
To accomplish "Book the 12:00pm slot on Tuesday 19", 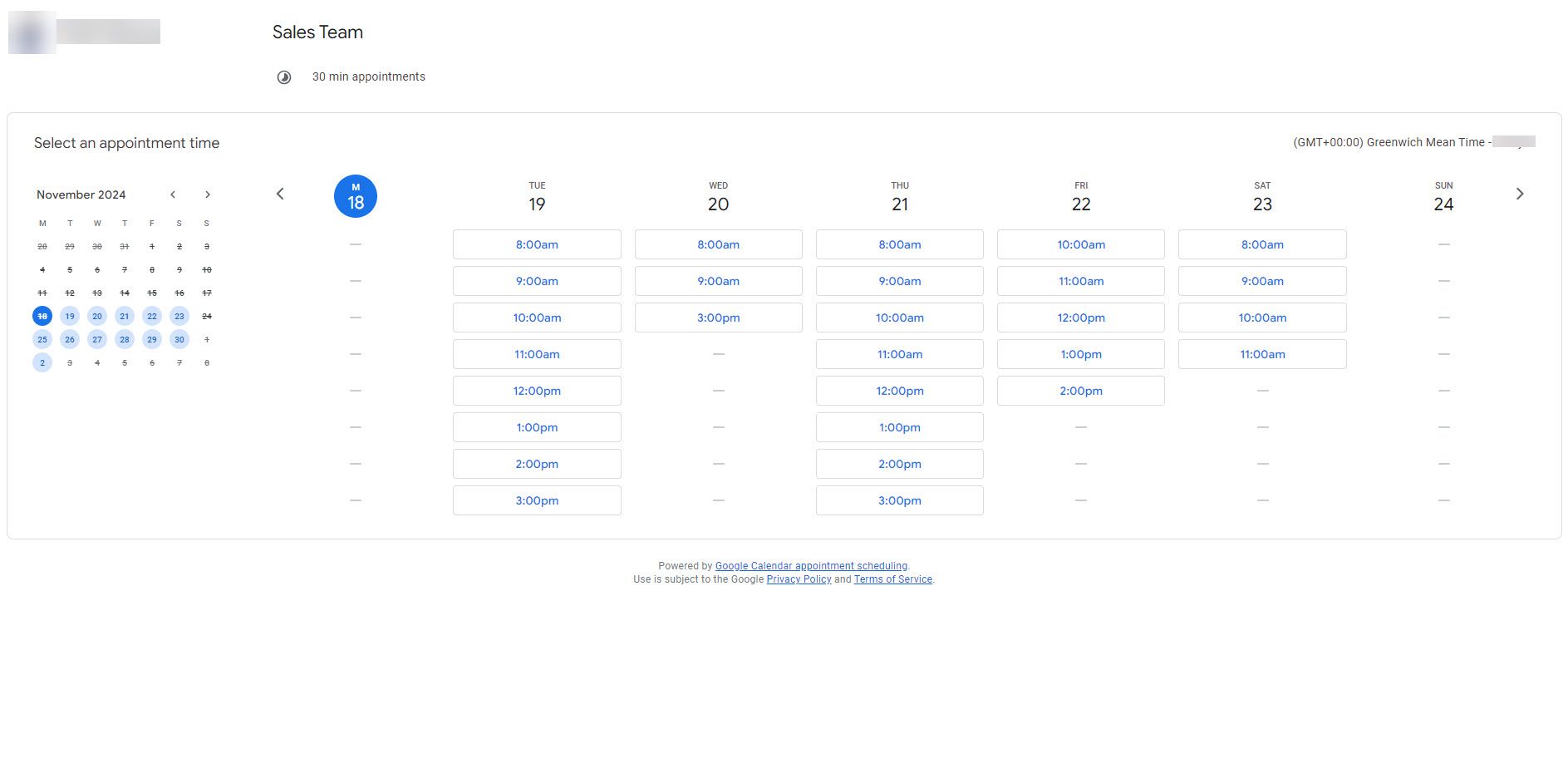I will pyautogui.click(x=536, y=391).
